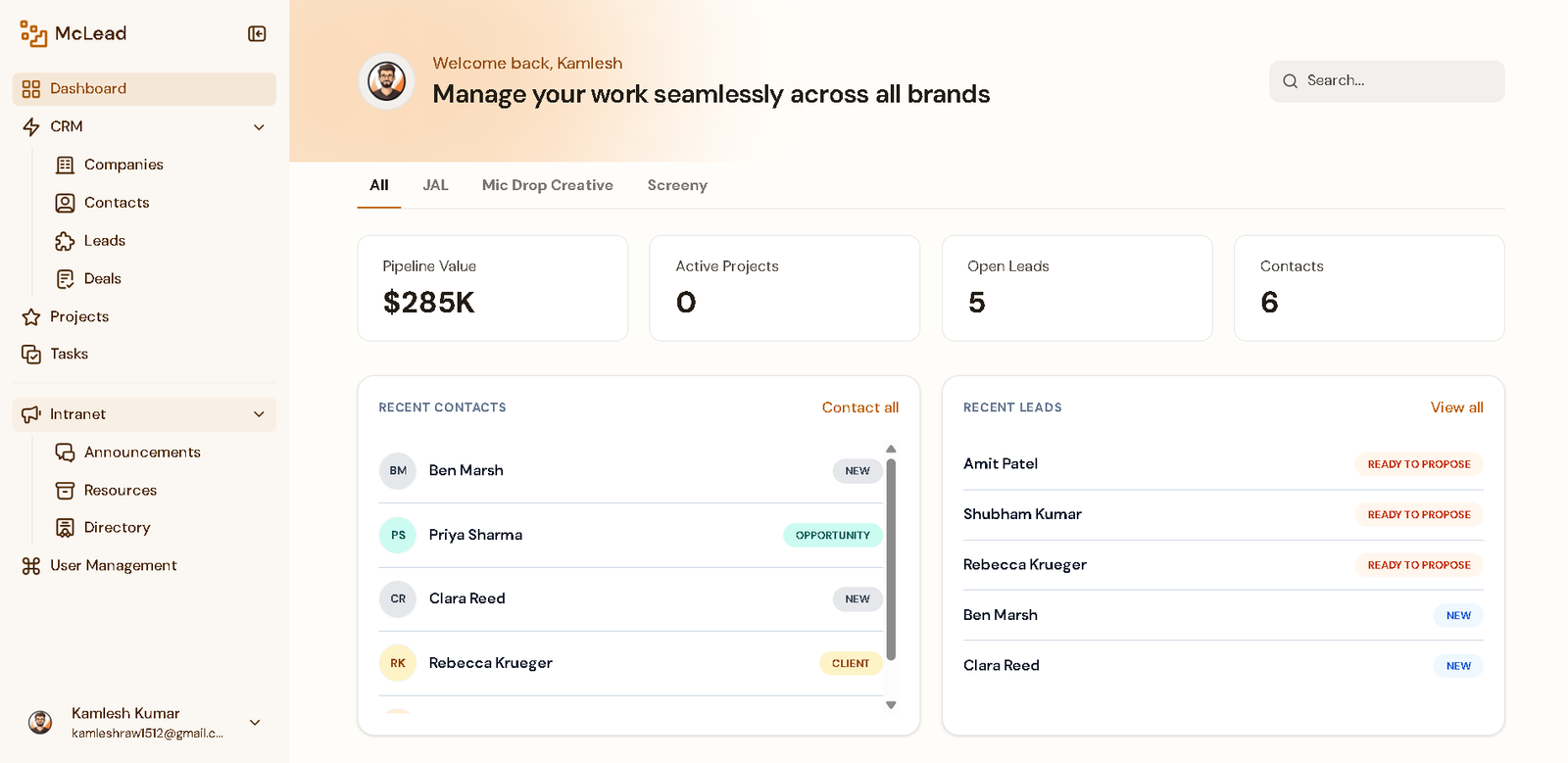The width and height of the screenshot is (1568, 763).
Task: Open Companies via its building icon
Action: [65, 165]
